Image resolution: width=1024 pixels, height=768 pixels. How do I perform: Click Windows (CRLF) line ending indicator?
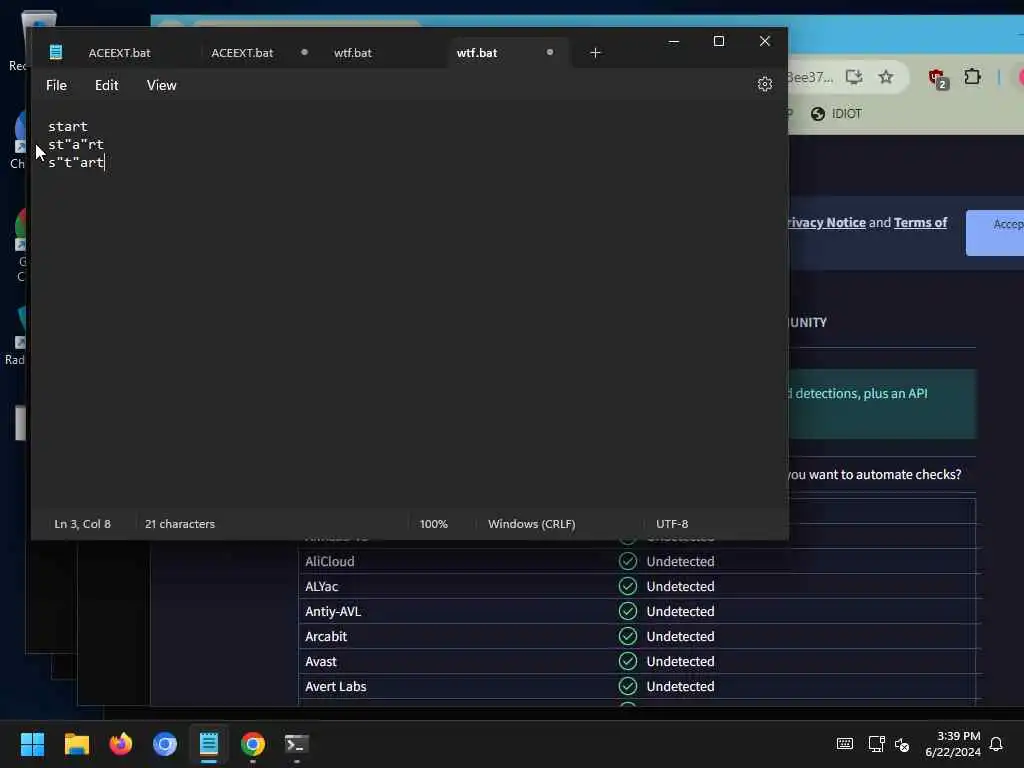click(532, 524)
